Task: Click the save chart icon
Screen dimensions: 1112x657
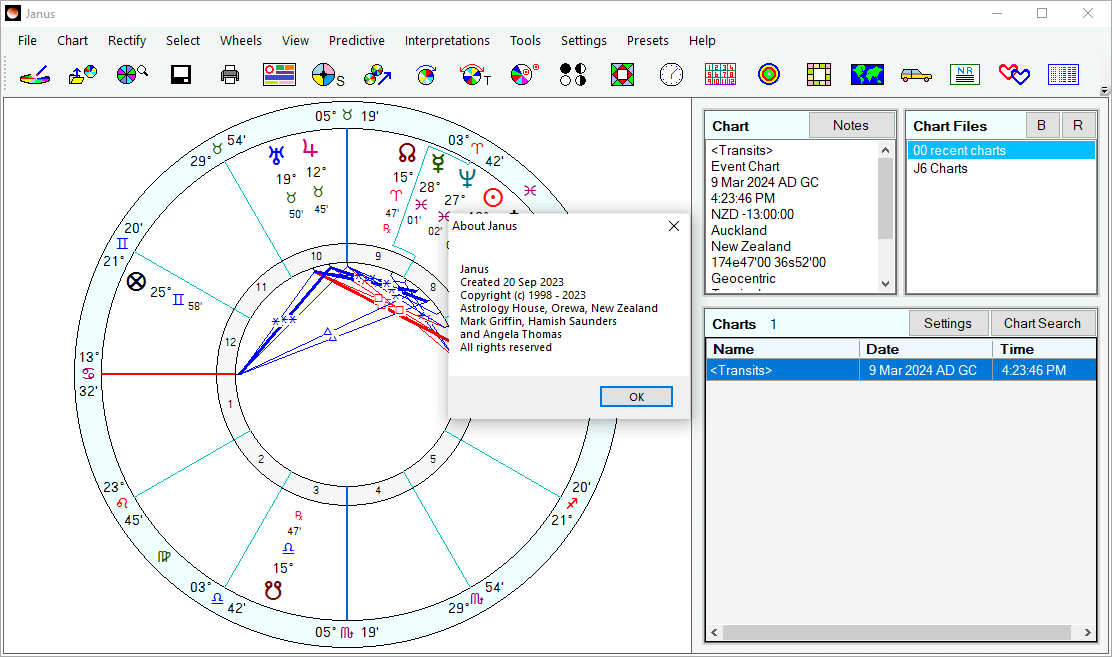Action: pyautogui.click(x=180, y=74)
